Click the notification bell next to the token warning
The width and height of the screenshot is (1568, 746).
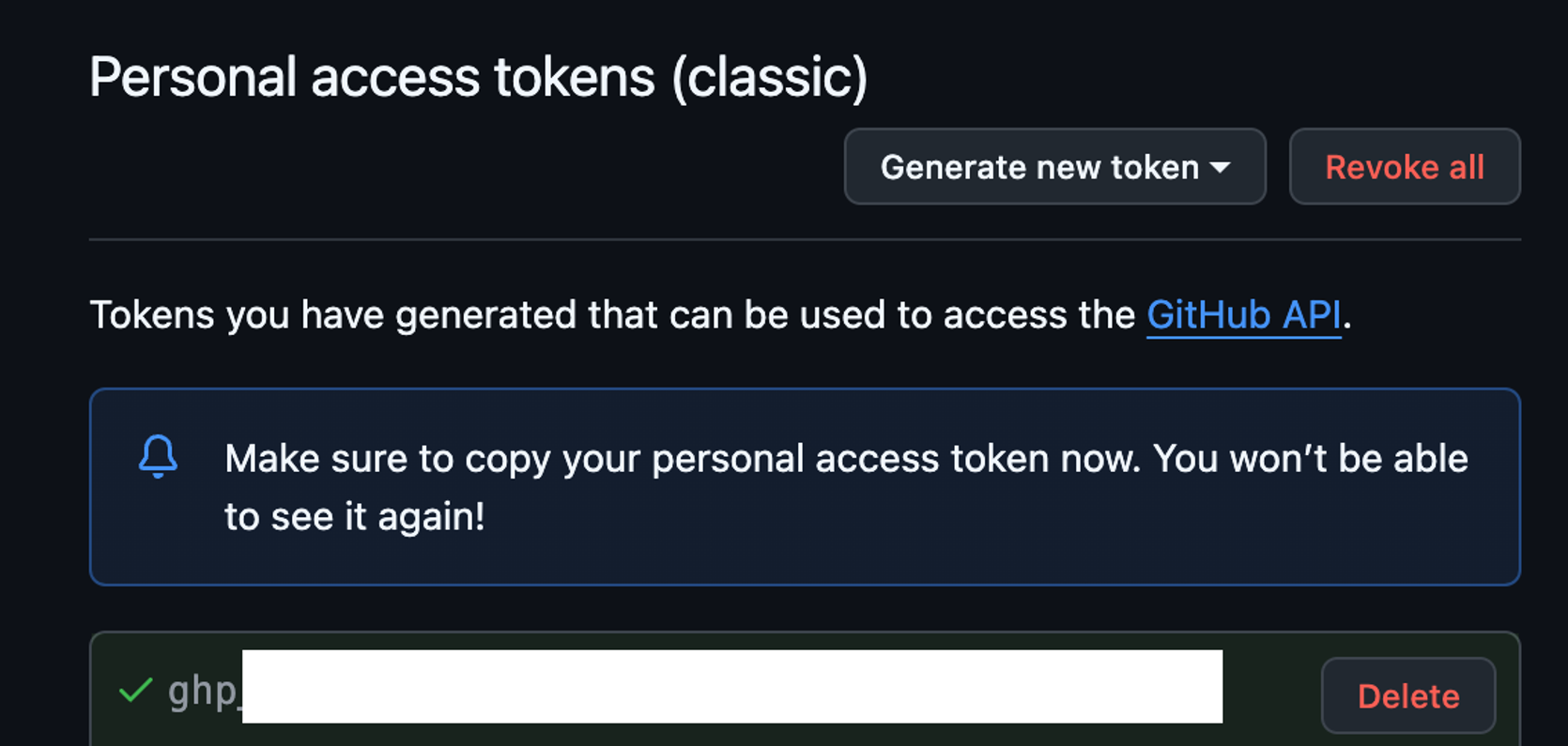[158, 459]
